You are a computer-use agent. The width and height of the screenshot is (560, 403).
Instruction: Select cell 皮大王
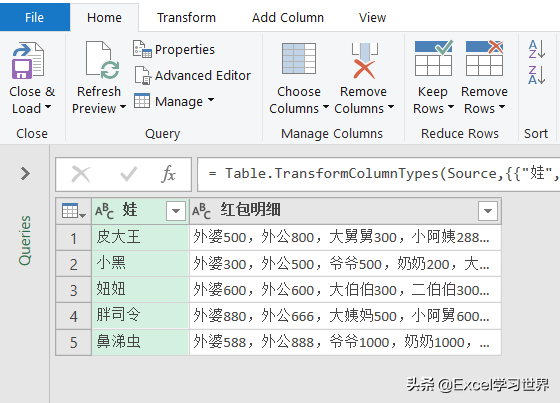coord(140,237)
